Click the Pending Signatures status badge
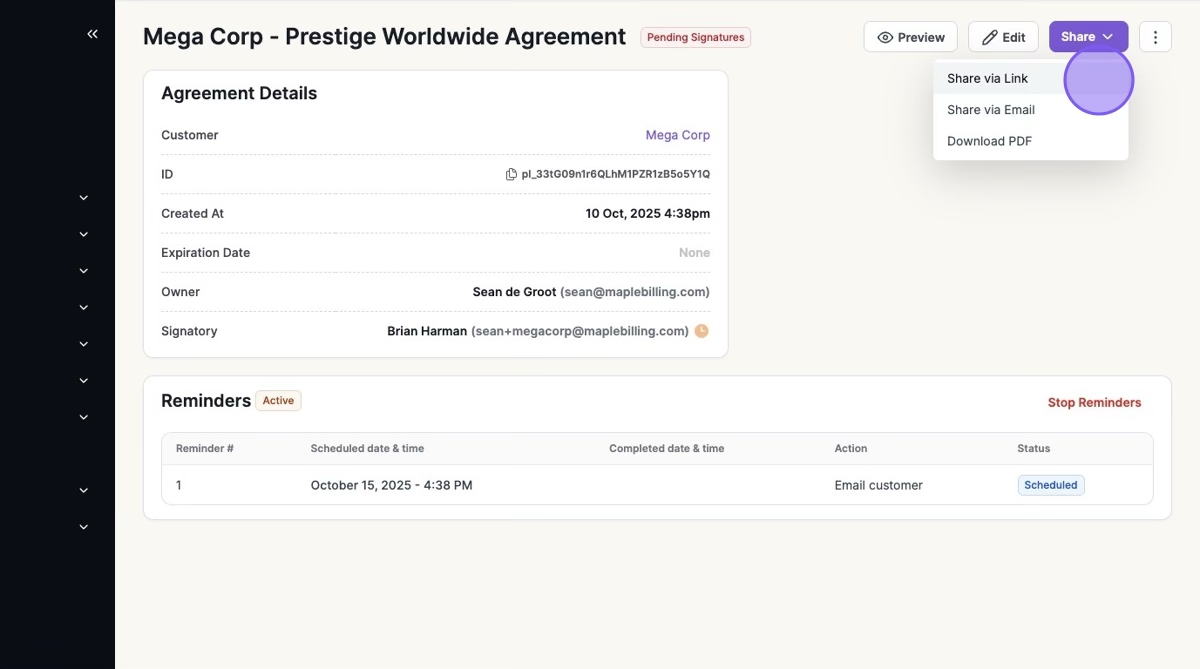Image resolution: width=1200 pixels, height=669 pixels. [x=695, y=38]
